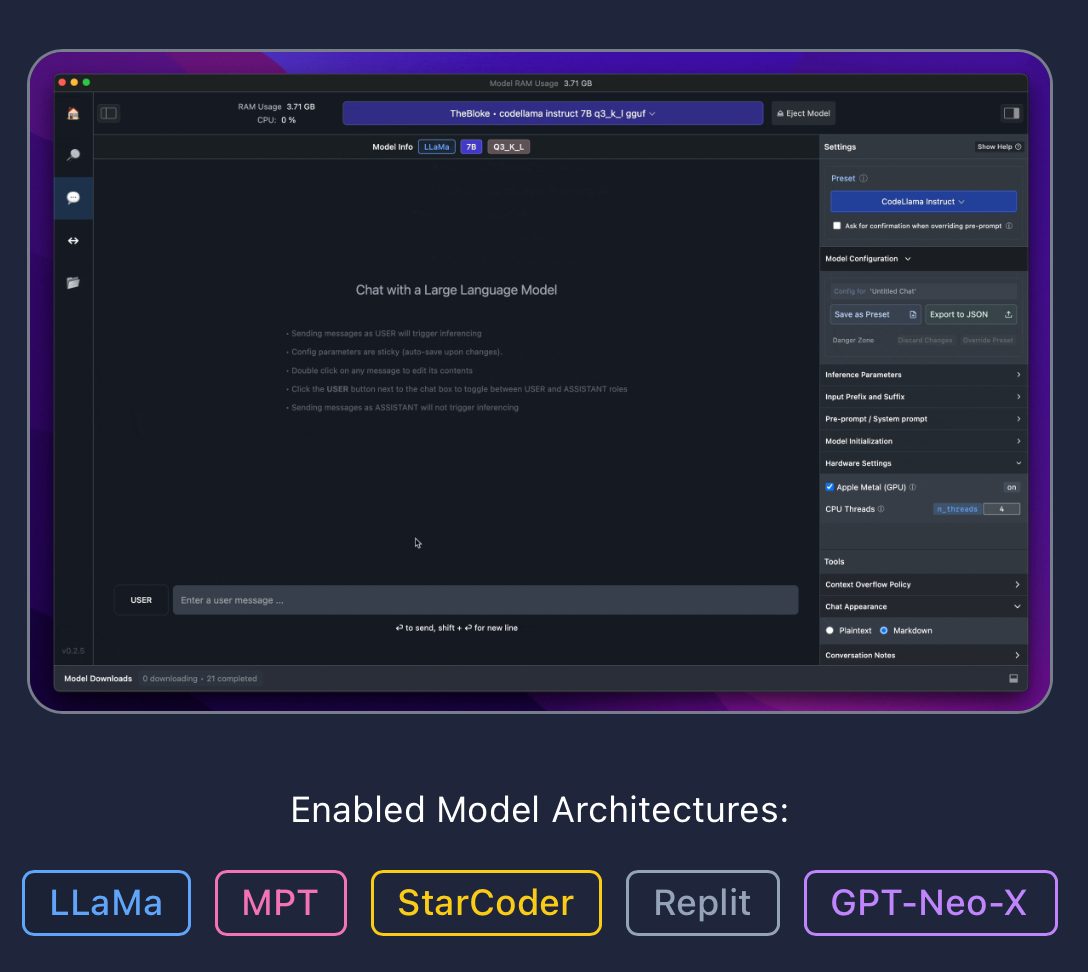The height and width of the screenshot is (972, 1088).
Task: Enable confirmation when overriding pre-prompt
Action: pyautogui.click(x=837, y=225)
